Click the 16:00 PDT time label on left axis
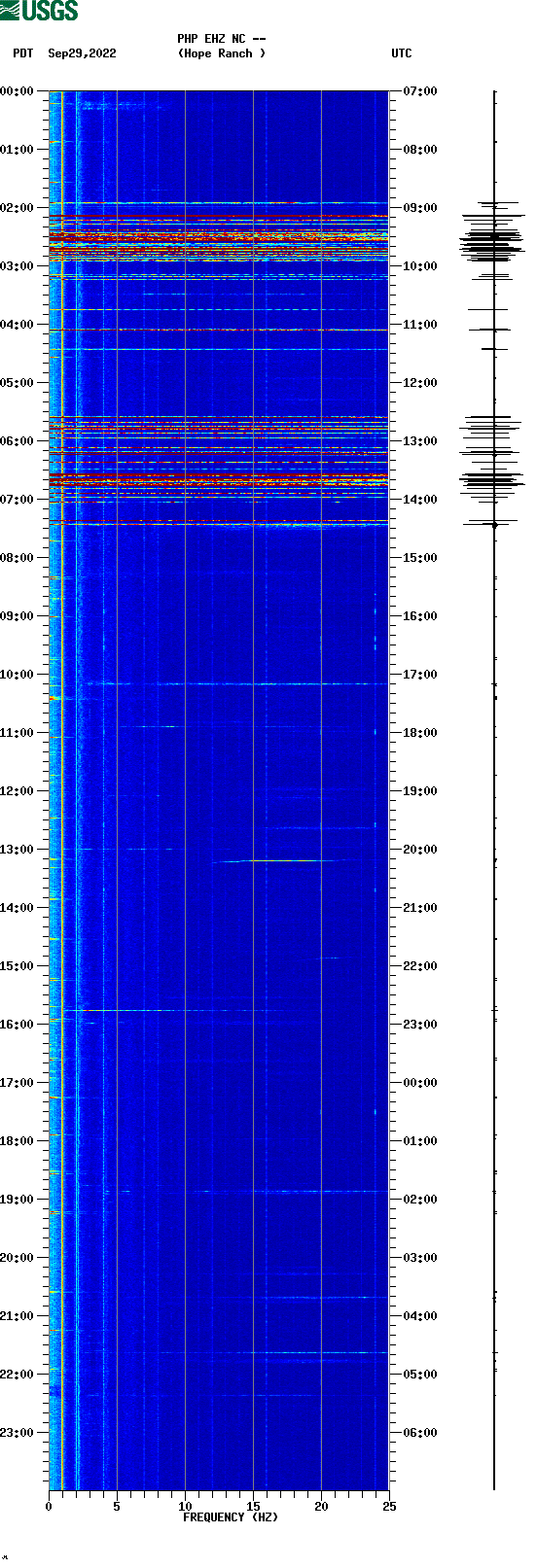Image resolution: width=537 pixels, height=1568 pixels. (x=17, y=1025)
